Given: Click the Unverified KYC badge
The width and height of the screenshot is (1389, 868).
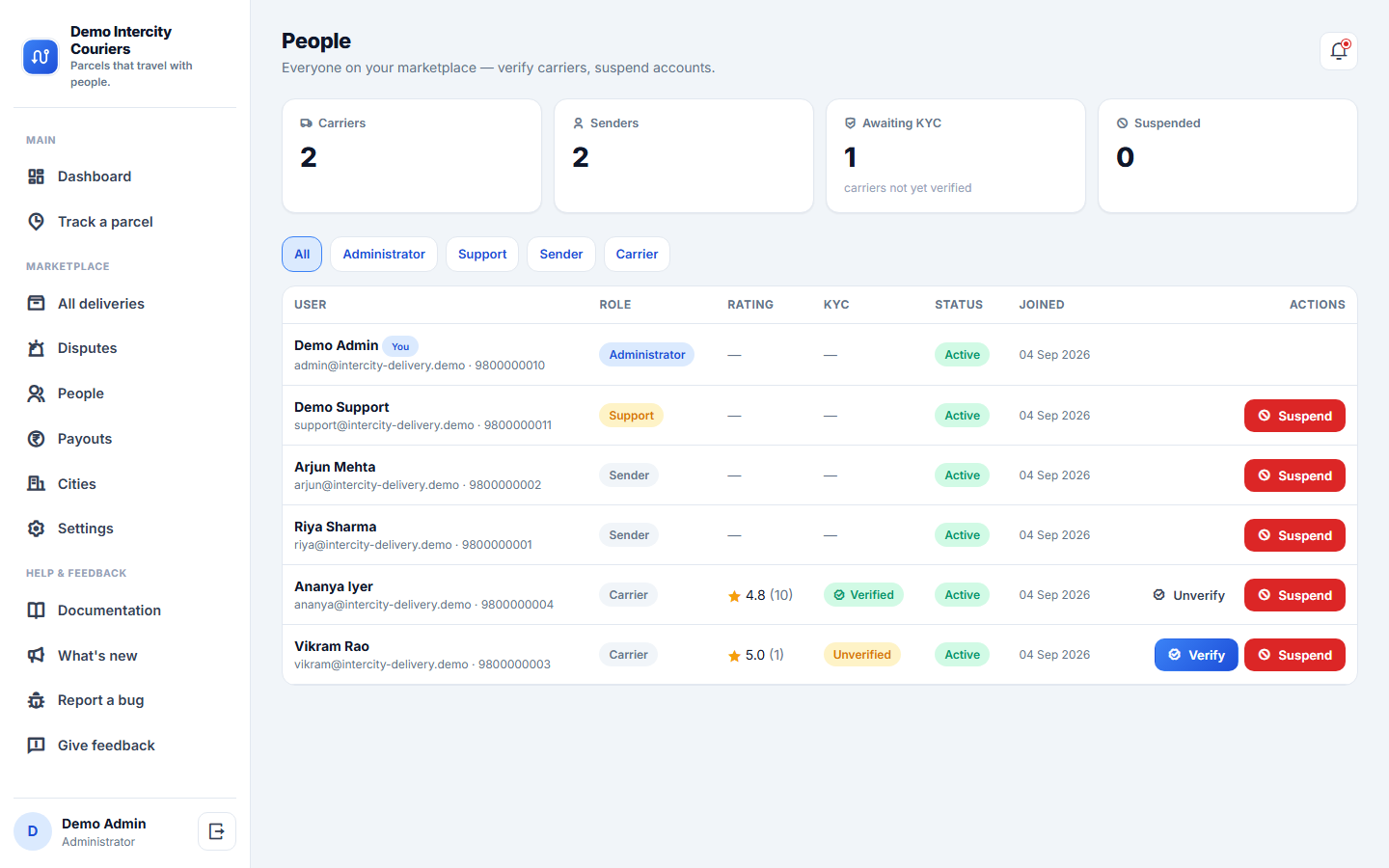Looking at the screenshot, I should click(861, 655).
